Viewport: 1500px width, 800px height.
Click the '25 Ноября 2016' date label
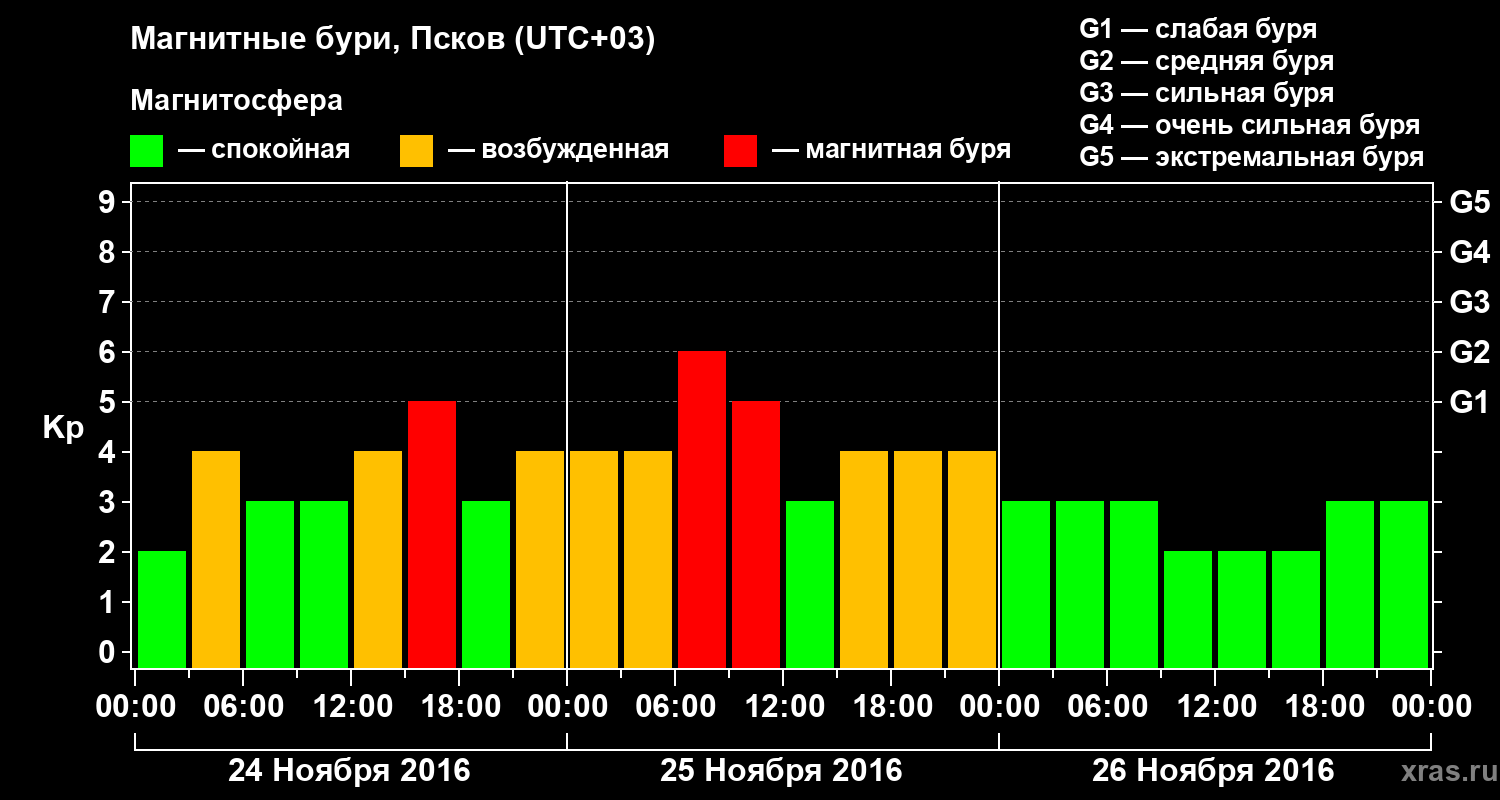[x=781, y=771]
